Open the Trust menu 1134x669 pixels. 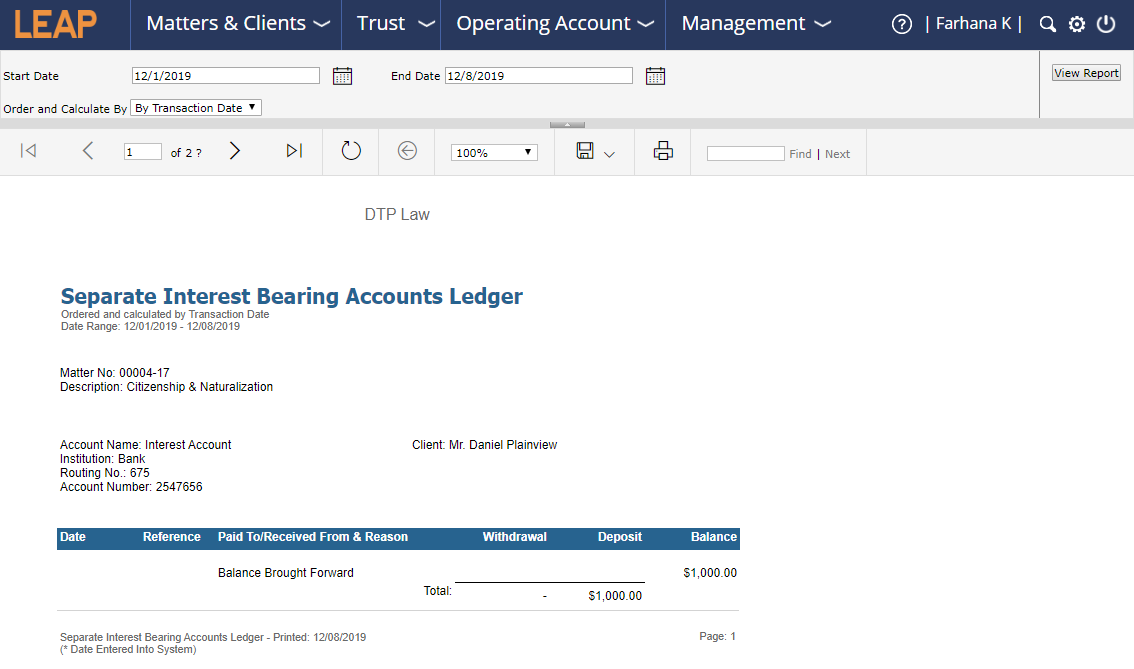click(x=391, y=23)
